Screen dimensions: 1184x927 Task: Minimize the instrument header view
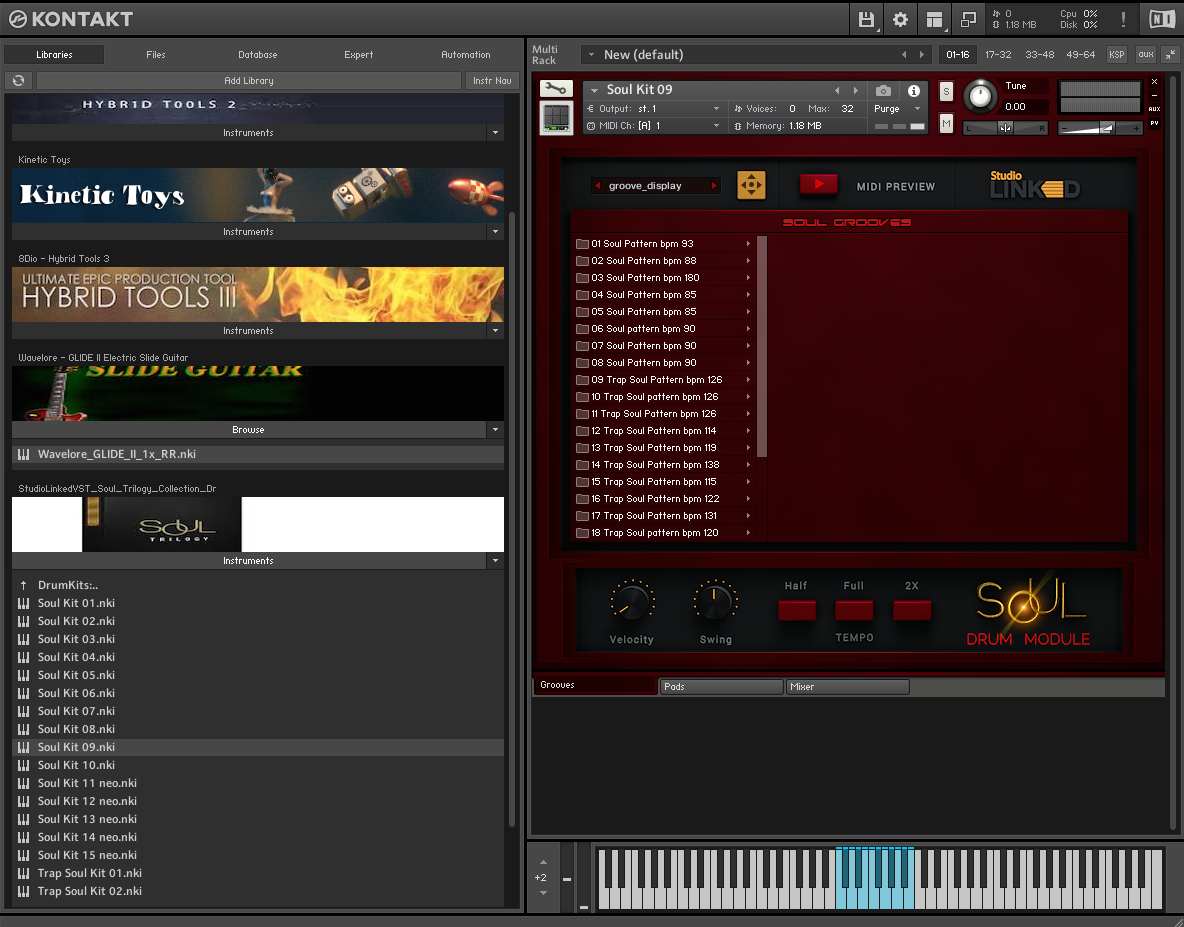(x=1155, y=95)
